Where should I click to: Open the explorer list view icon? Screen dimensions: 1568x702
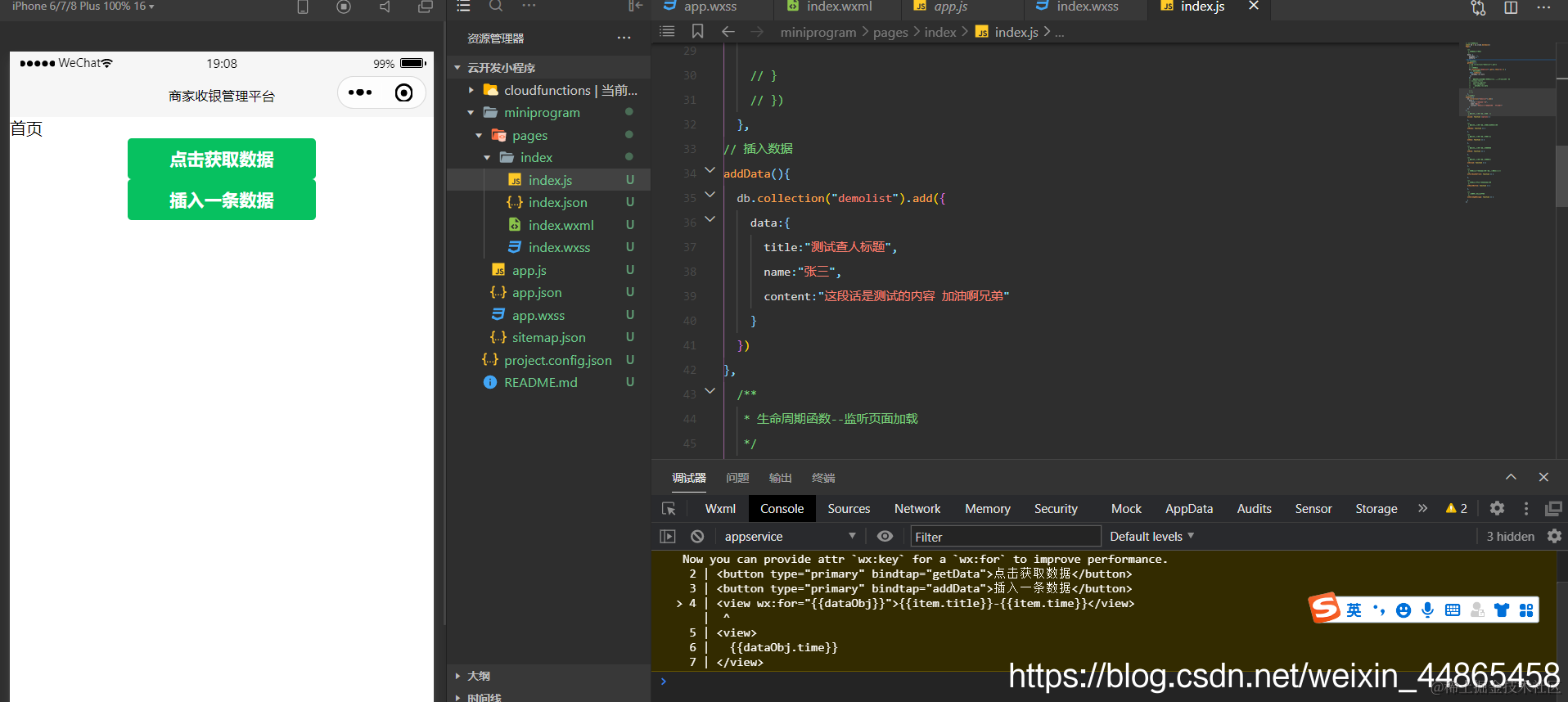pyautogui.click(x=463, y=6)
